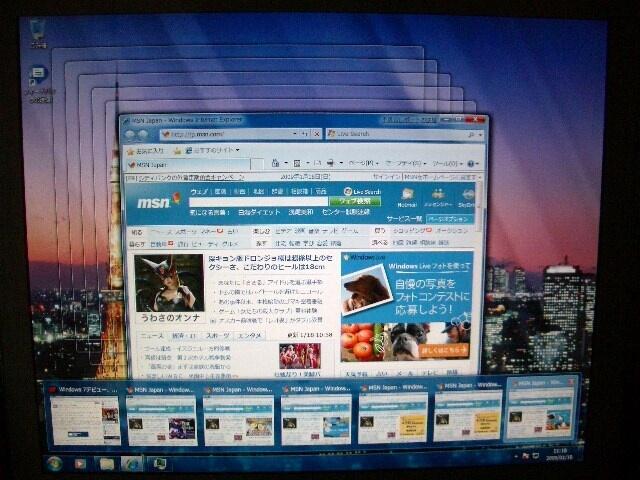Open Windows Explorer folder taskbar icon
The height and width of the screenshot is (480, 640).
[107, 464]
